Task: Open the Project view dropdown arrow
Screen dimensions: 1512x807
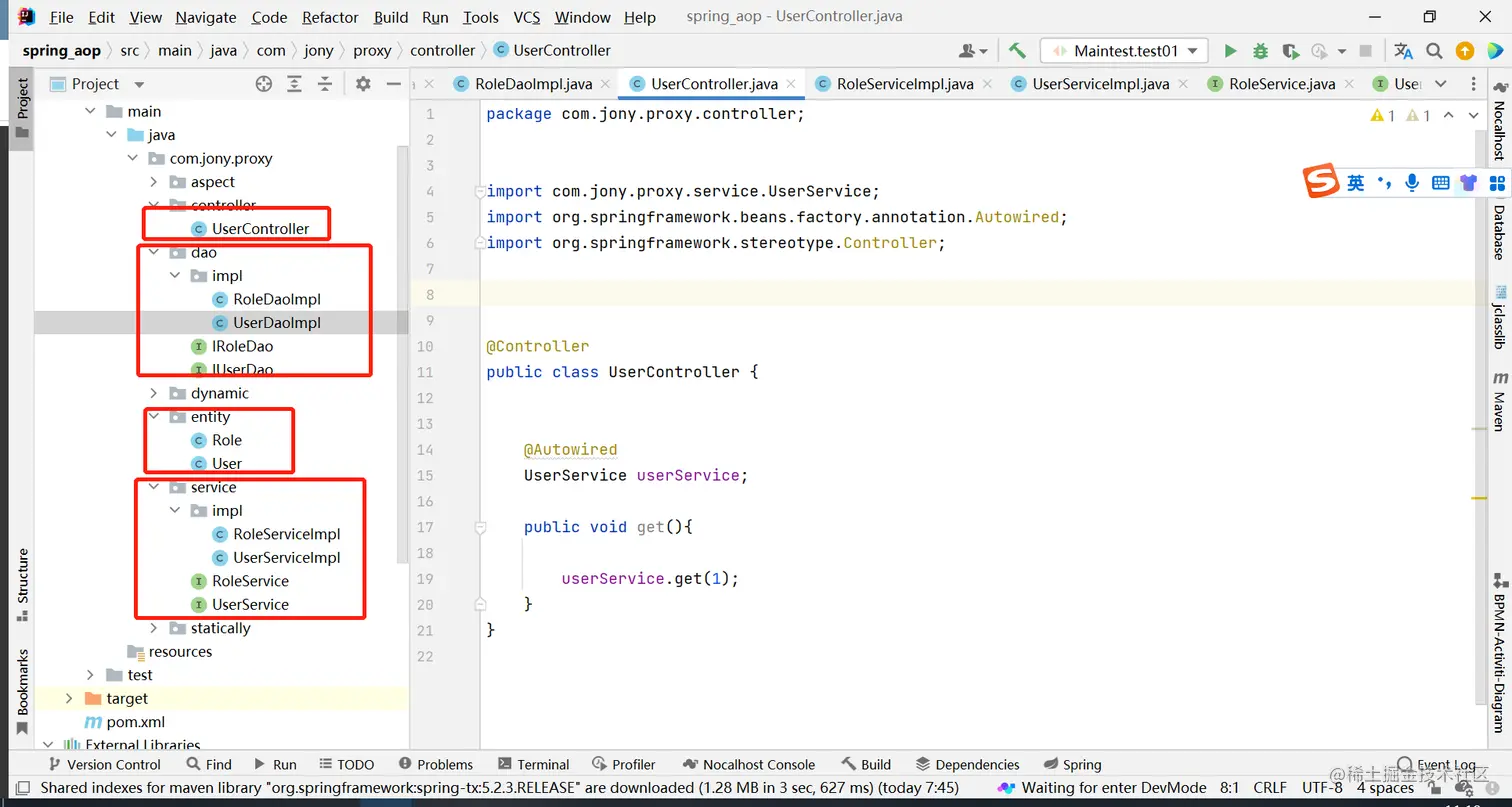Action: [x=139, y=84]
